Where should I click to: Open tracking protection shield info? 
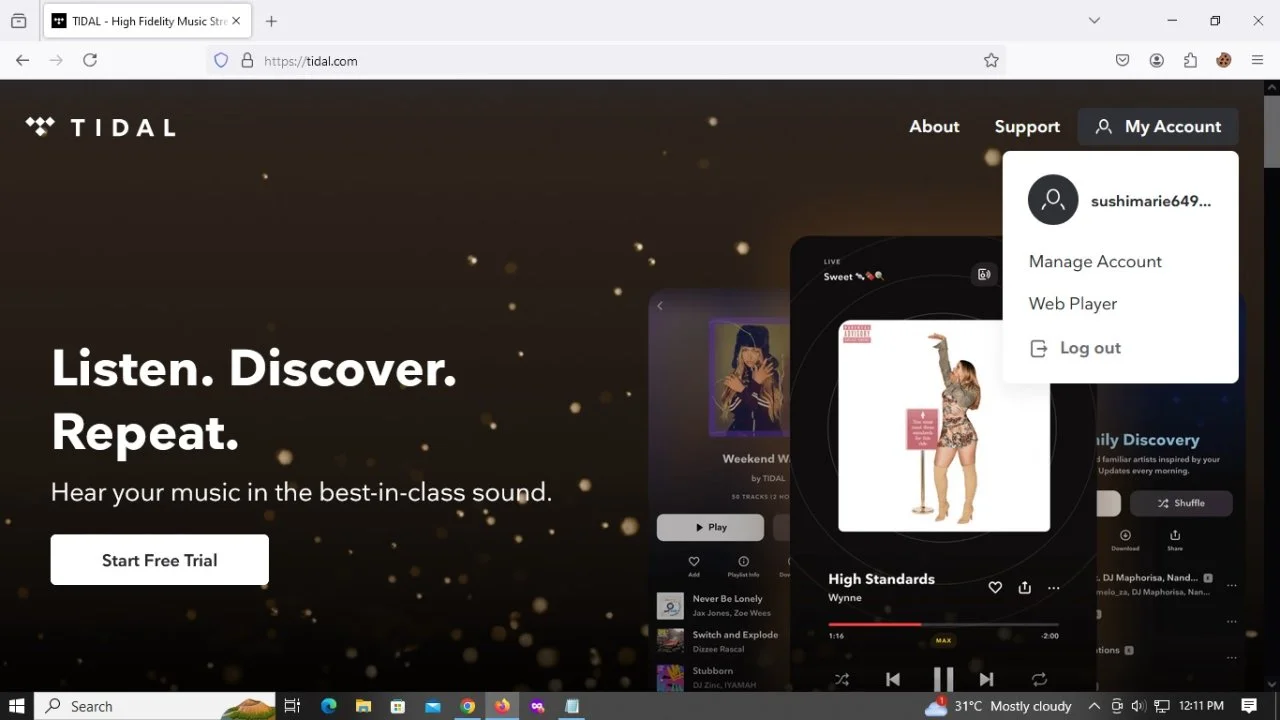click(x=222, y=60)
